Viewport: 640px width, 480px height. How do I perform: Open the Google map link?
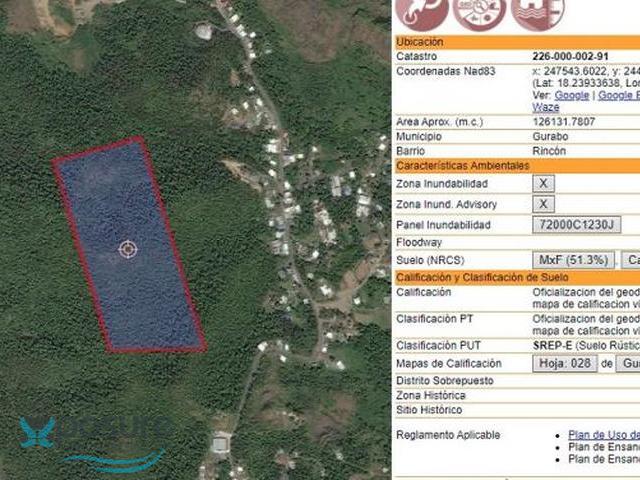571,96
